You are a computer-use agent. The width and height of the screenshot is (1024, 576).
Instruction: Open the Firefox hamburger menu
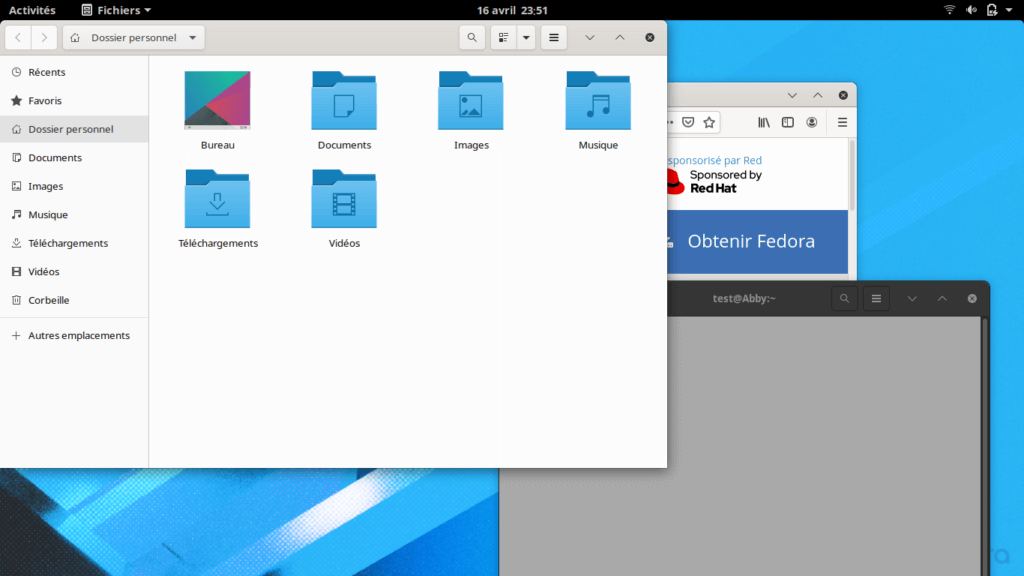click(x=842, y=122)
